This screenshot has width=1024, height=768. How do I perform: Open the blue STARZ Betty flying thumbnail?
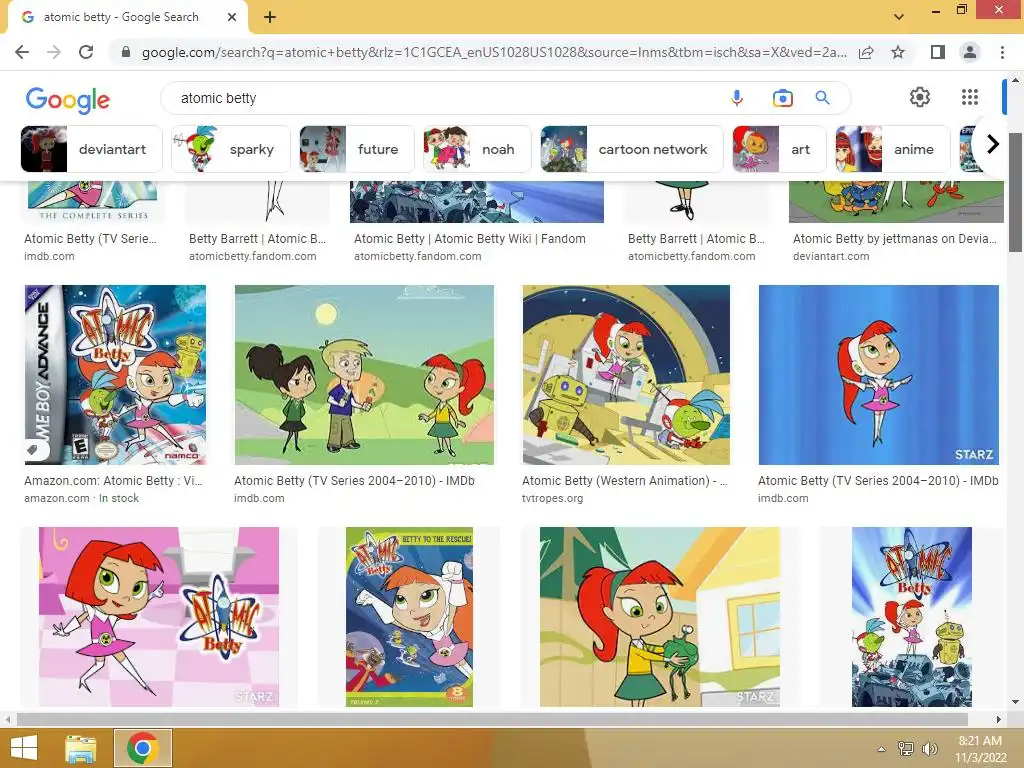tap(879, 375)
